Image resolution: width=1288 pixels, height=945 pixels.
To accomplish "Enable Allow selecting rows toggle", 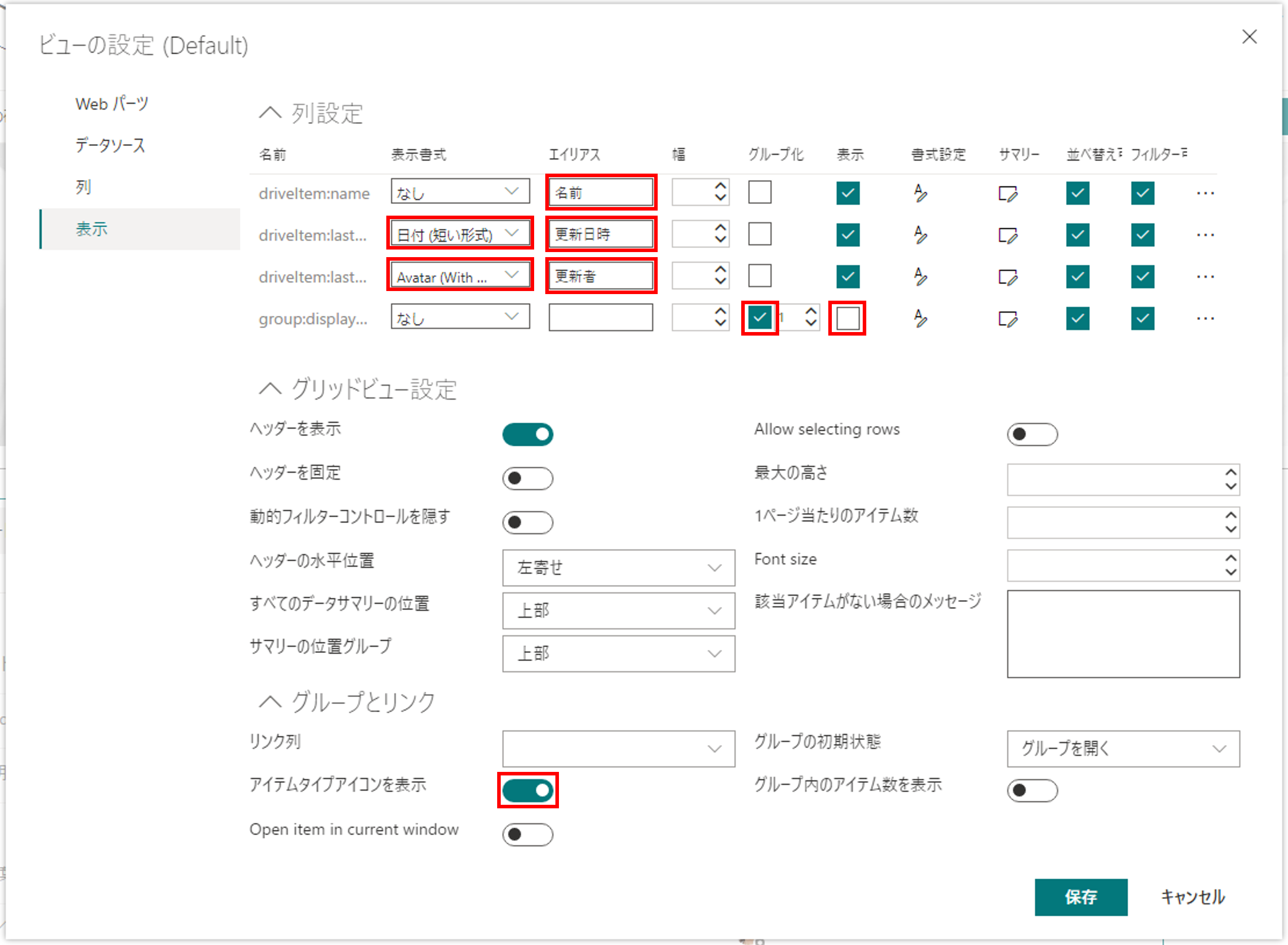I will click(1032, 434).
